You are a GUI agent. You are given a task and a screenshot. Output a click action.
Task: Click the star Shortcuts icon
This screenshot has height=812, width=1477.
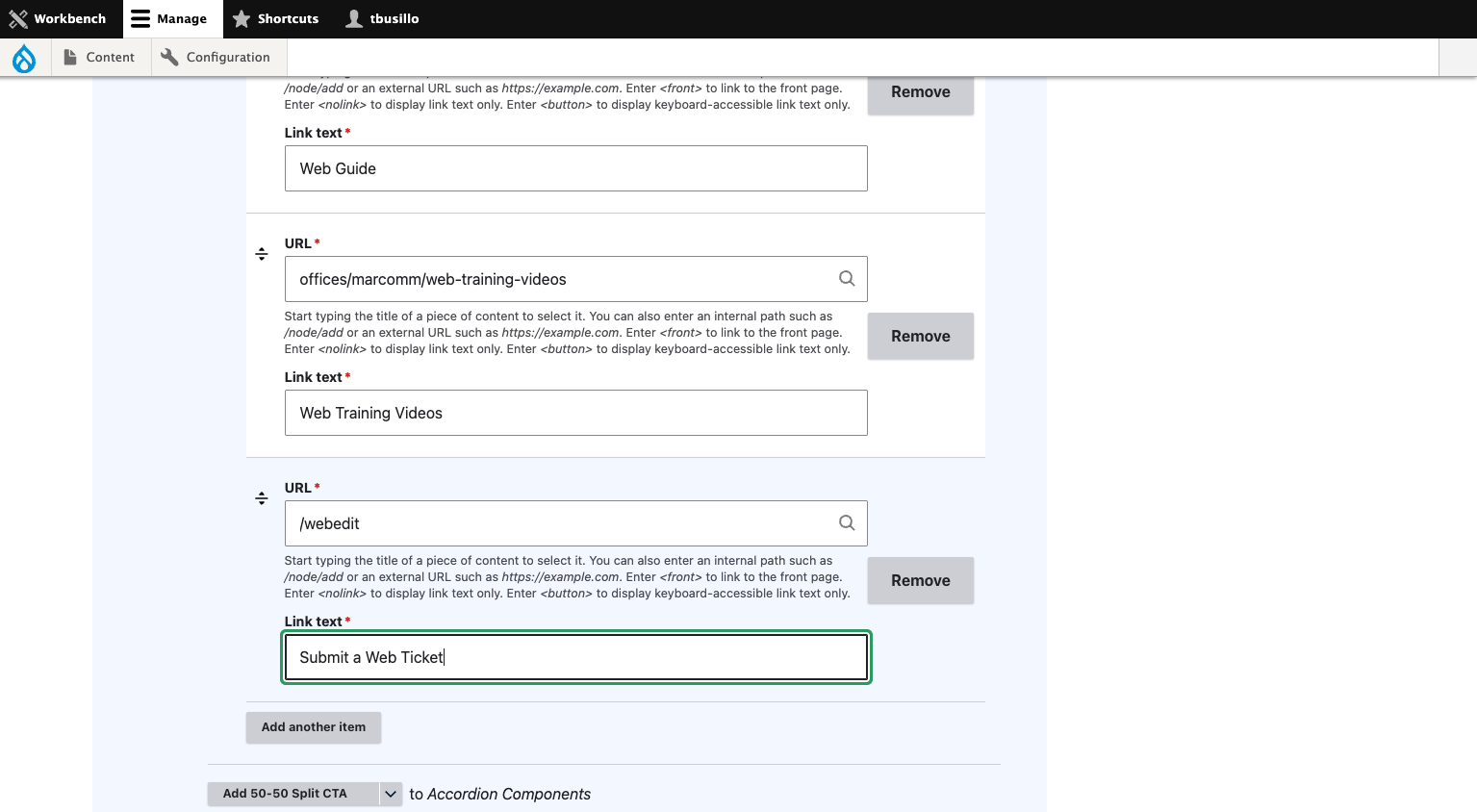242,19
